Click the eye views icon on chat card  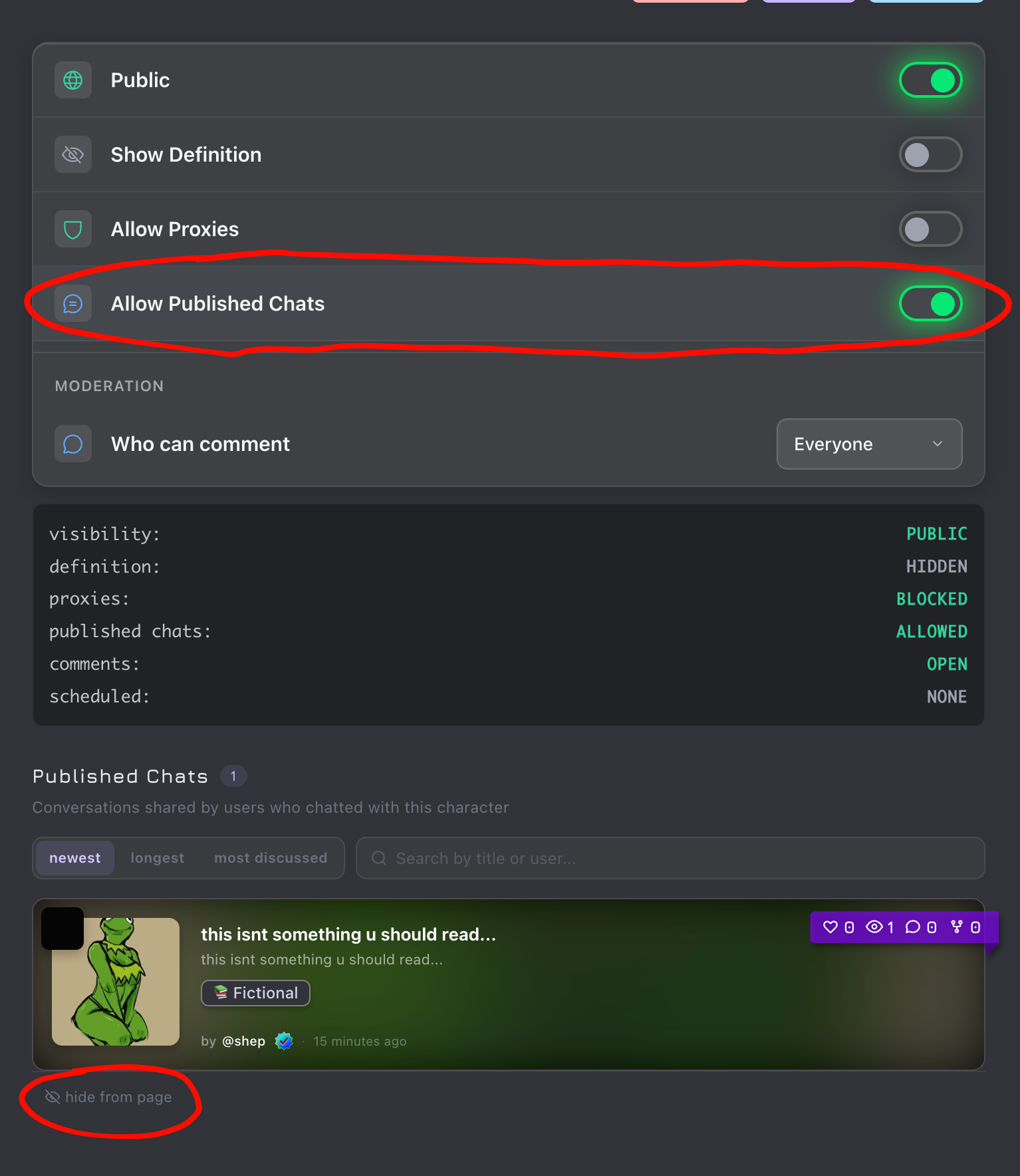point(874,927)
